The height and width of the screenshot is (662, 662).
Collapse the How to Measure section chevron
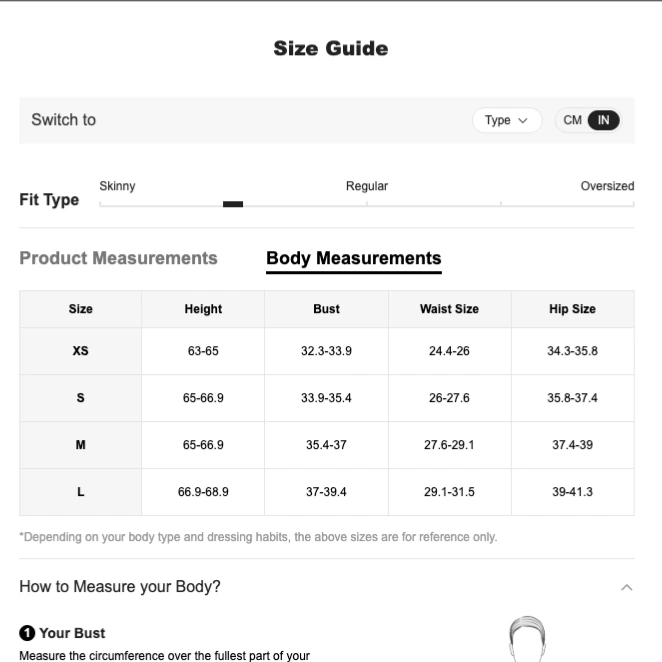pos(627,587)
